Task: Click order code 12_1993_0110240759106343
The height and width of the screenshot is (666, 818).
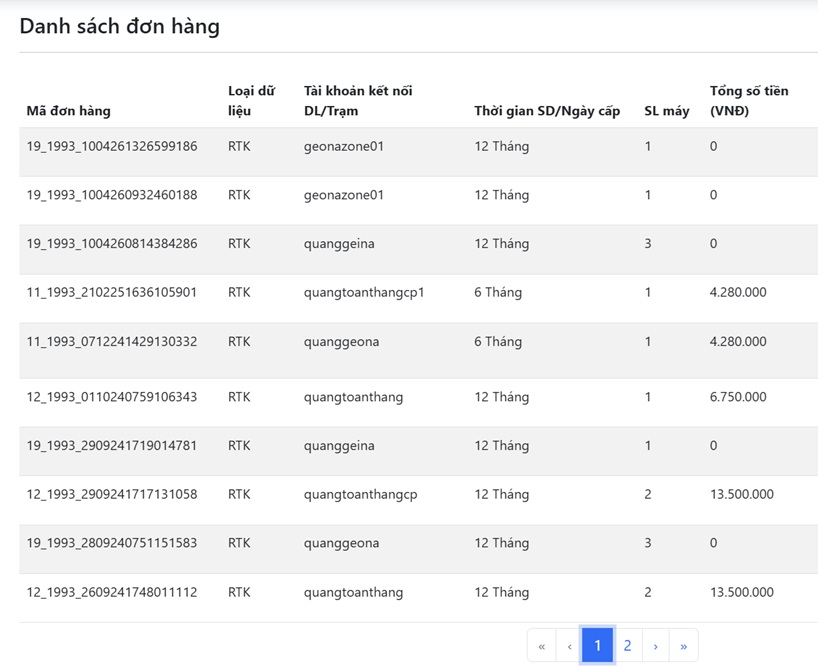Action: (112, 397)
